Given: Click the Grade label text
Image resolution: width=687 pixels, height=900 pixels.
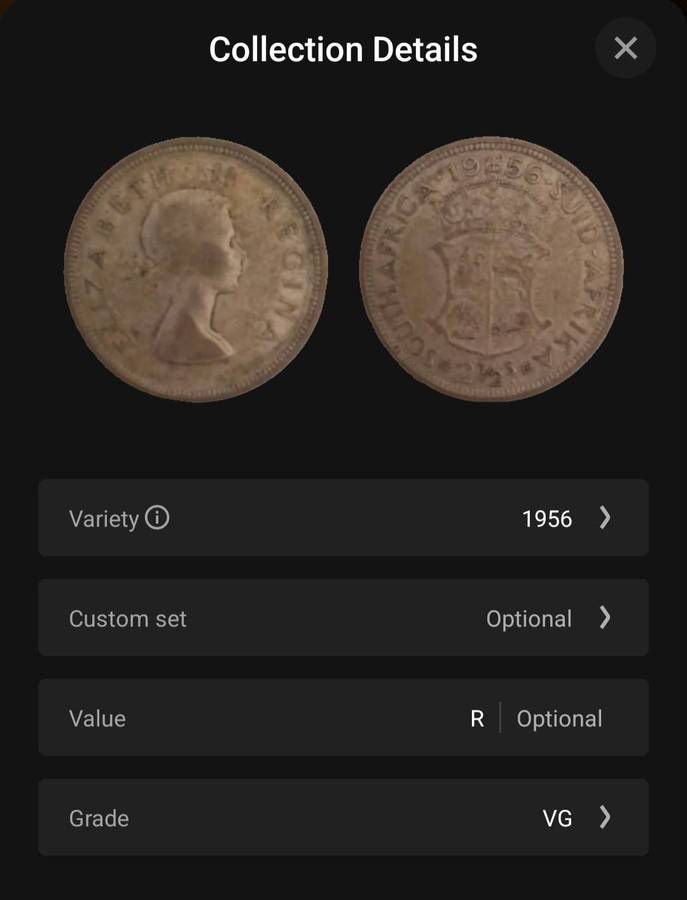Looking at the screenshot, I should tap(99, 819).
